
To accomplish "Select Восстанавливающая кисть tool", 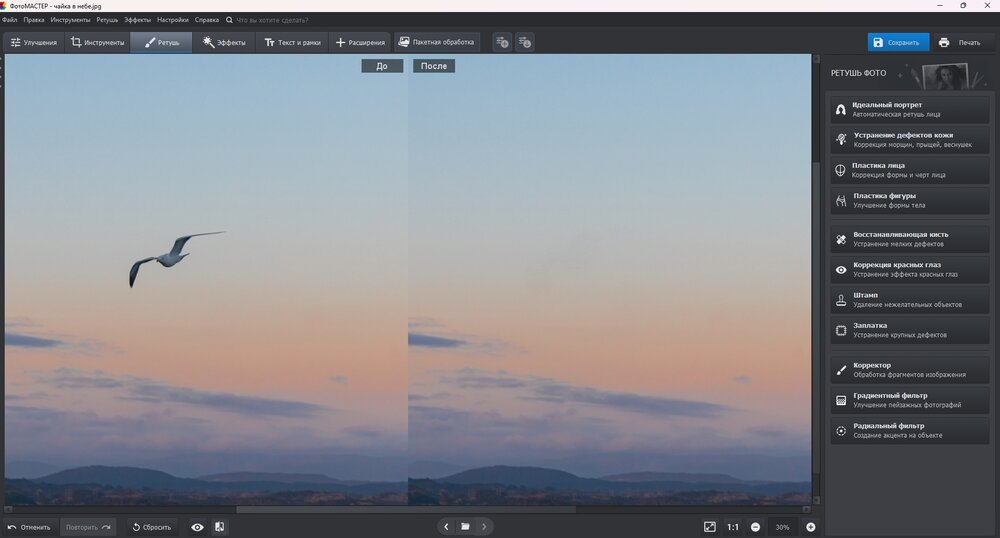I will click(x=909, y=239).
